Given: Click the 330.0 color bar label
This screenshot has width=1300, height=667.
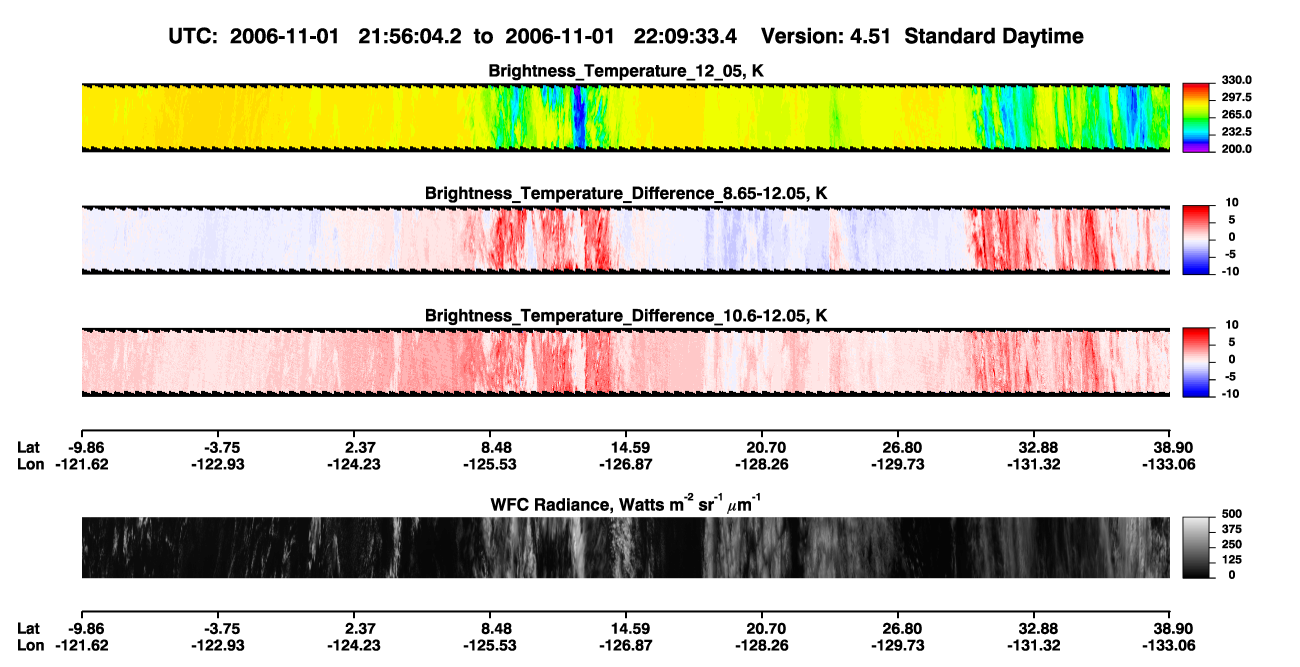Looking at the screenshot, I should point(1238,80).
